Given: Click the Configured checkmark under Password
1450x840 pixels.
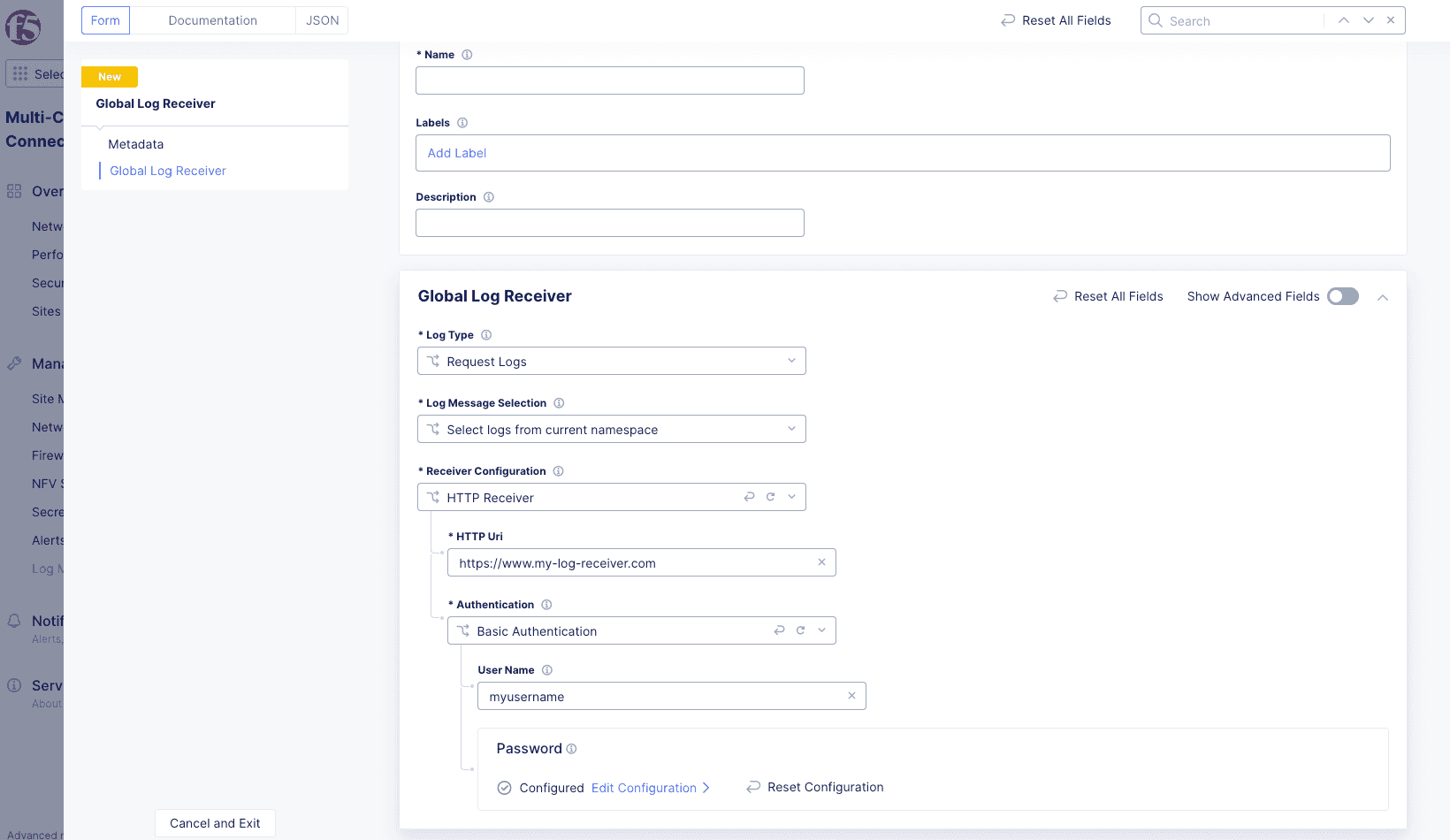Looking at the screenshot, I should pos(503,787).
